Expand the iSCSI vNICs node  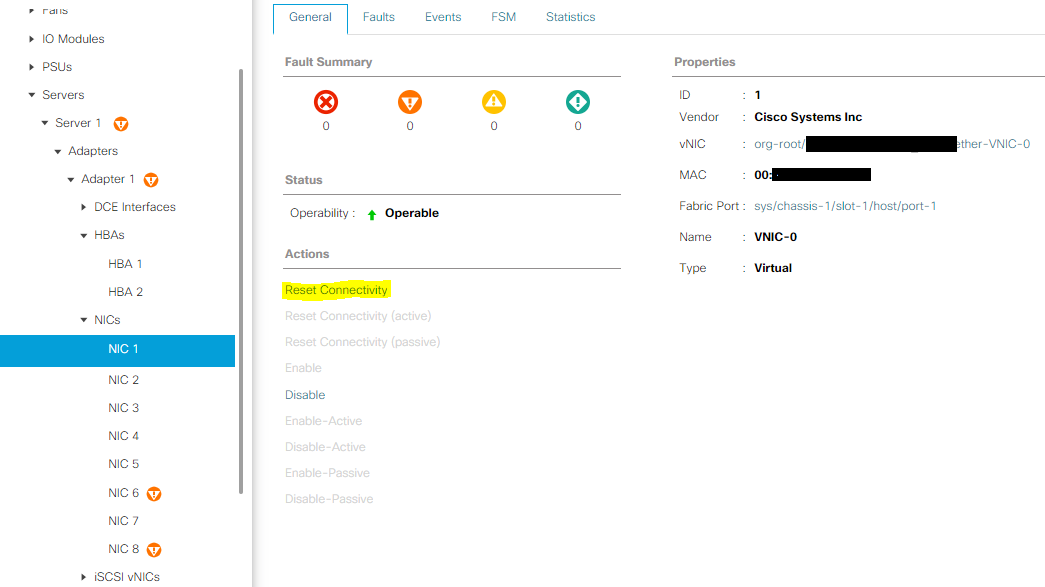[x=84, y=576]
